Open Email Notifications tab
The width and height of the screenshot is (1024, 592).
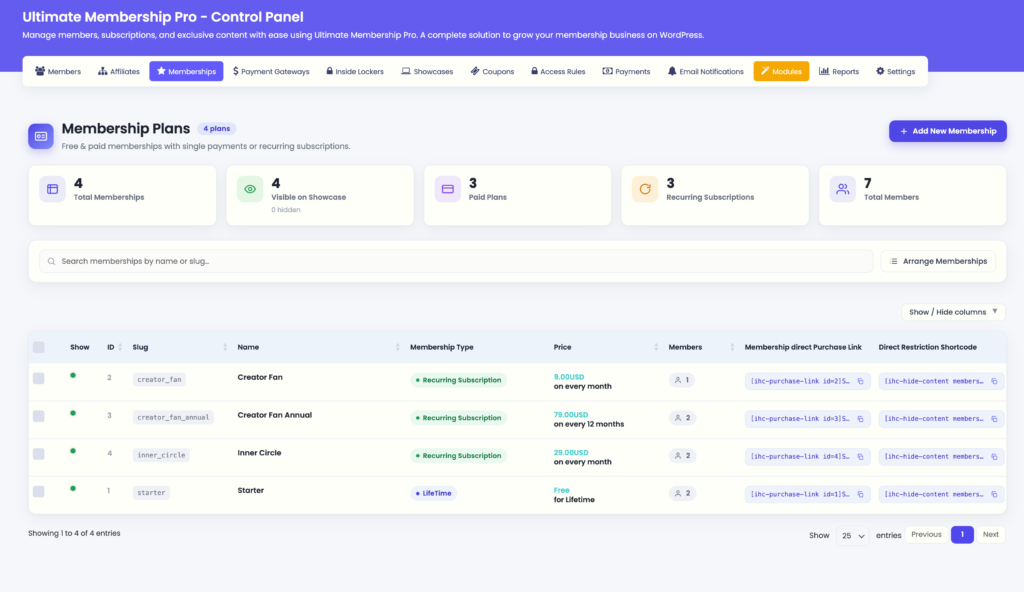(x=705, y=71)
